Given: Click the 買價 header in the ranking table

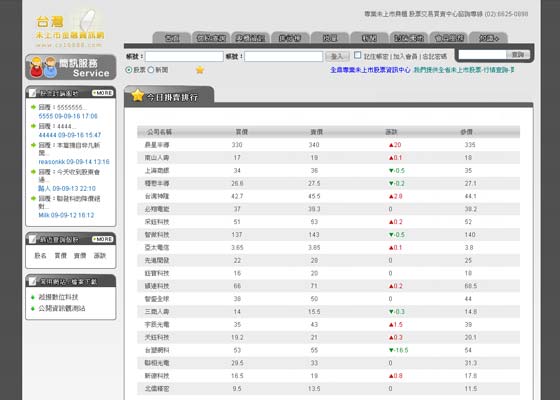Looking at the screenshot, I should [242, 132].
